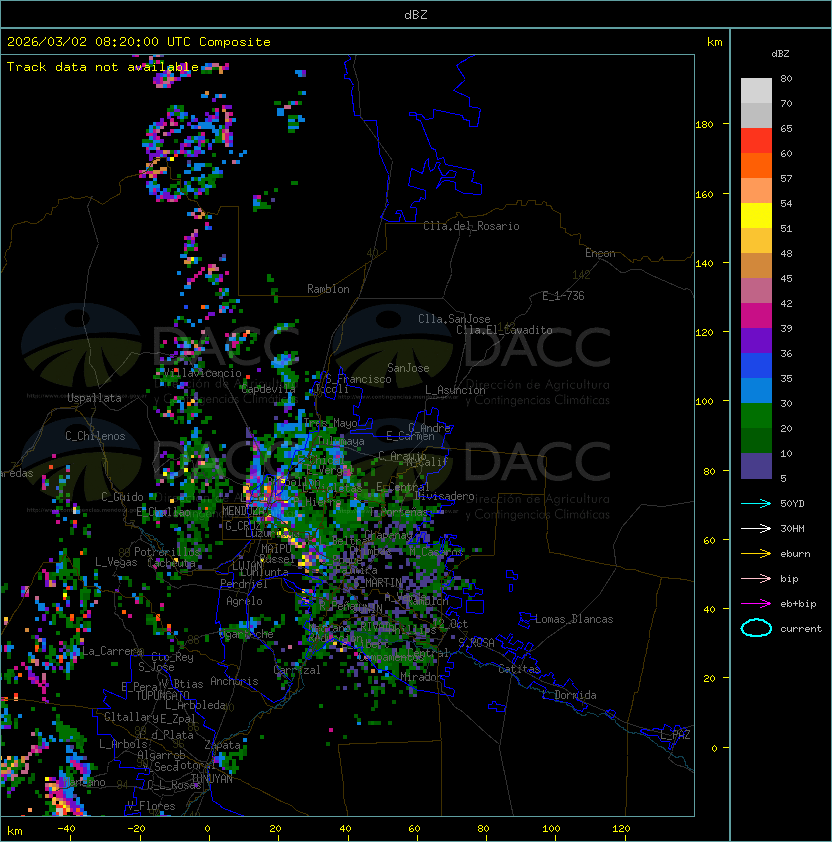Viewport: 832px width, 842px height.
Task: Click the 180 km vertical axis tick
Action: pos(704,125)
